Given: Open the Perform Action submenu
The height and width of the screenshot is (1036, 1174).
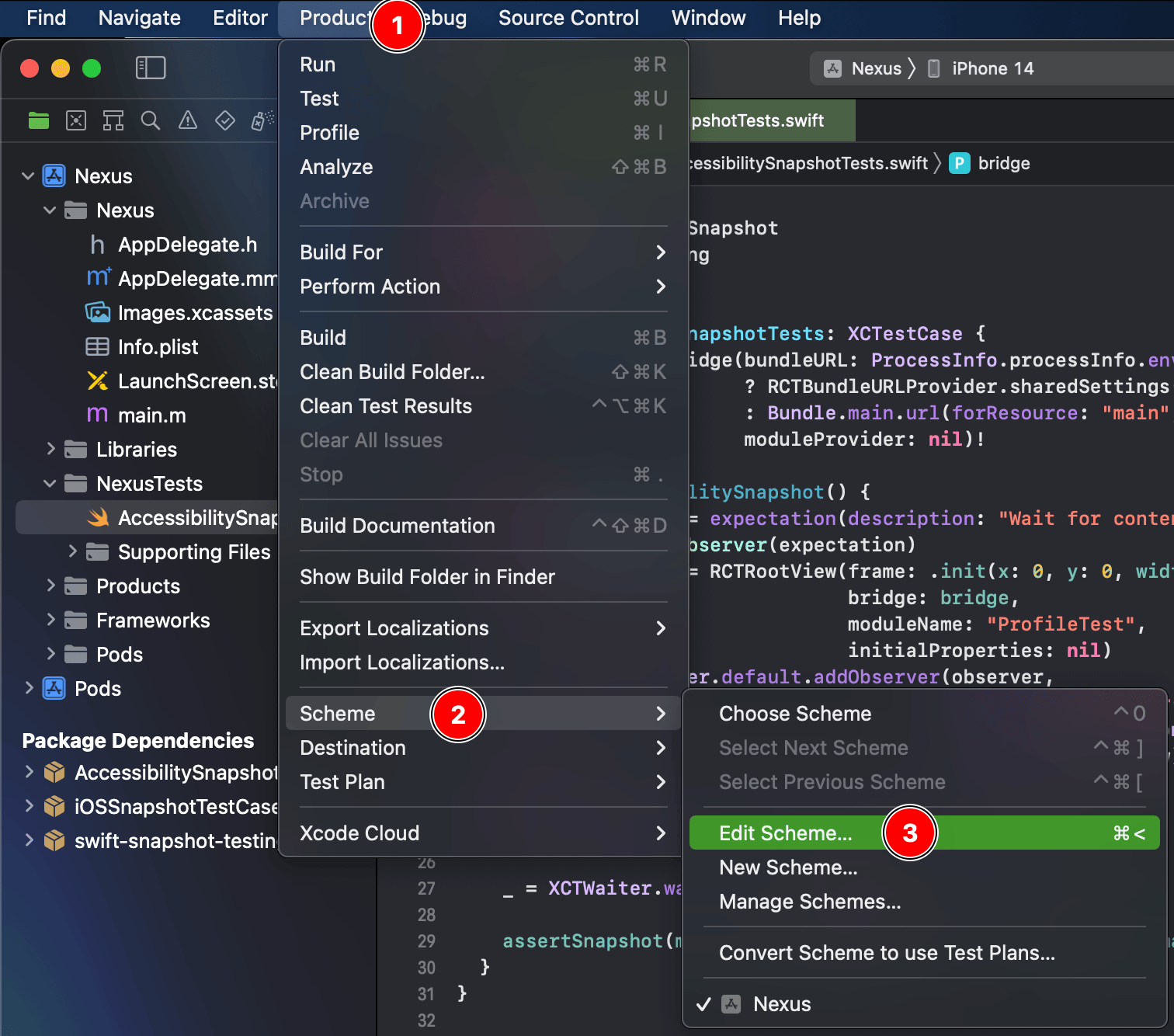Looking at the screenshot, I should click(483, 287).
